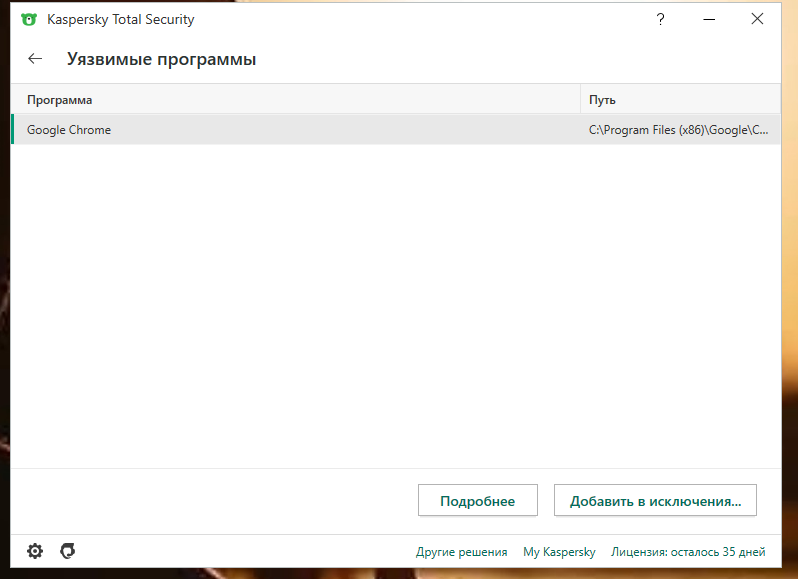Open settings via the gear icon
Screen dimensions: 798x579
pyautogui.click(x=35, y=551)
